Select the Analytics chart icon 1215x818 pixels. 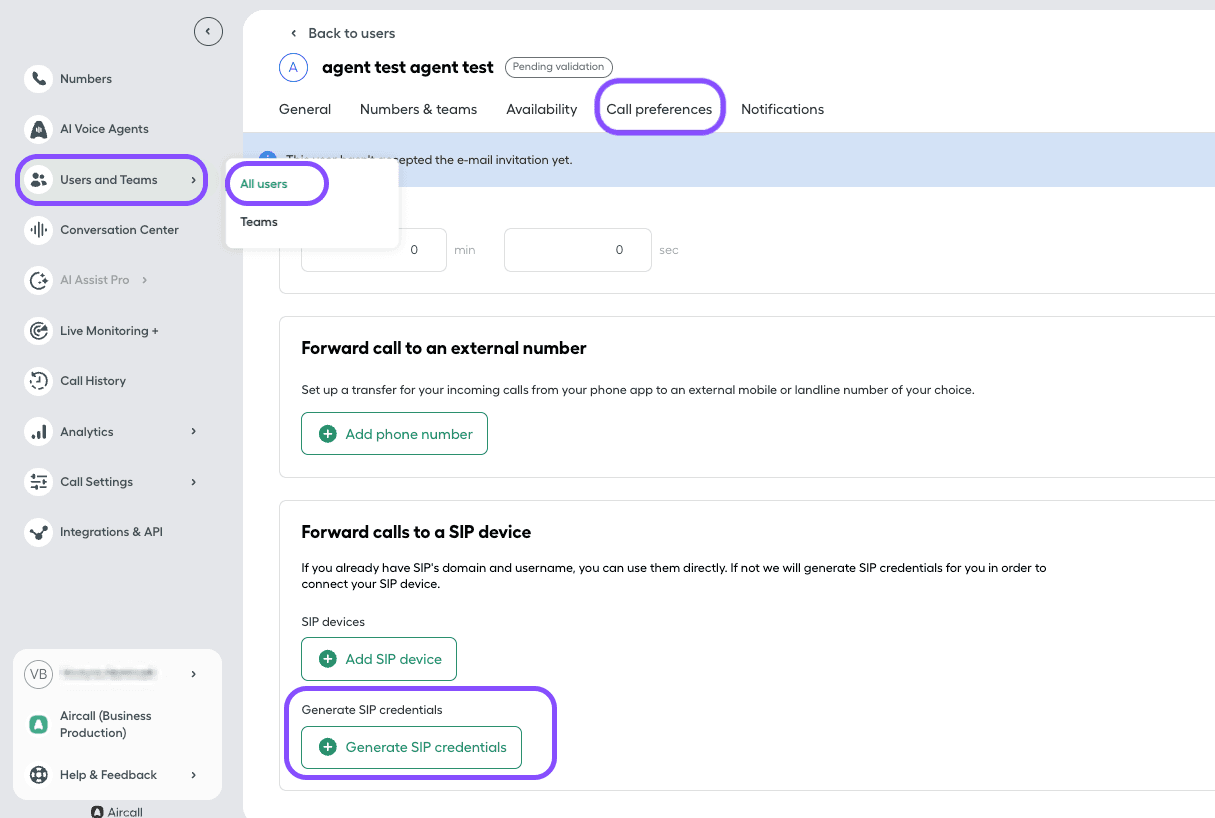click(x=38, y=431)
